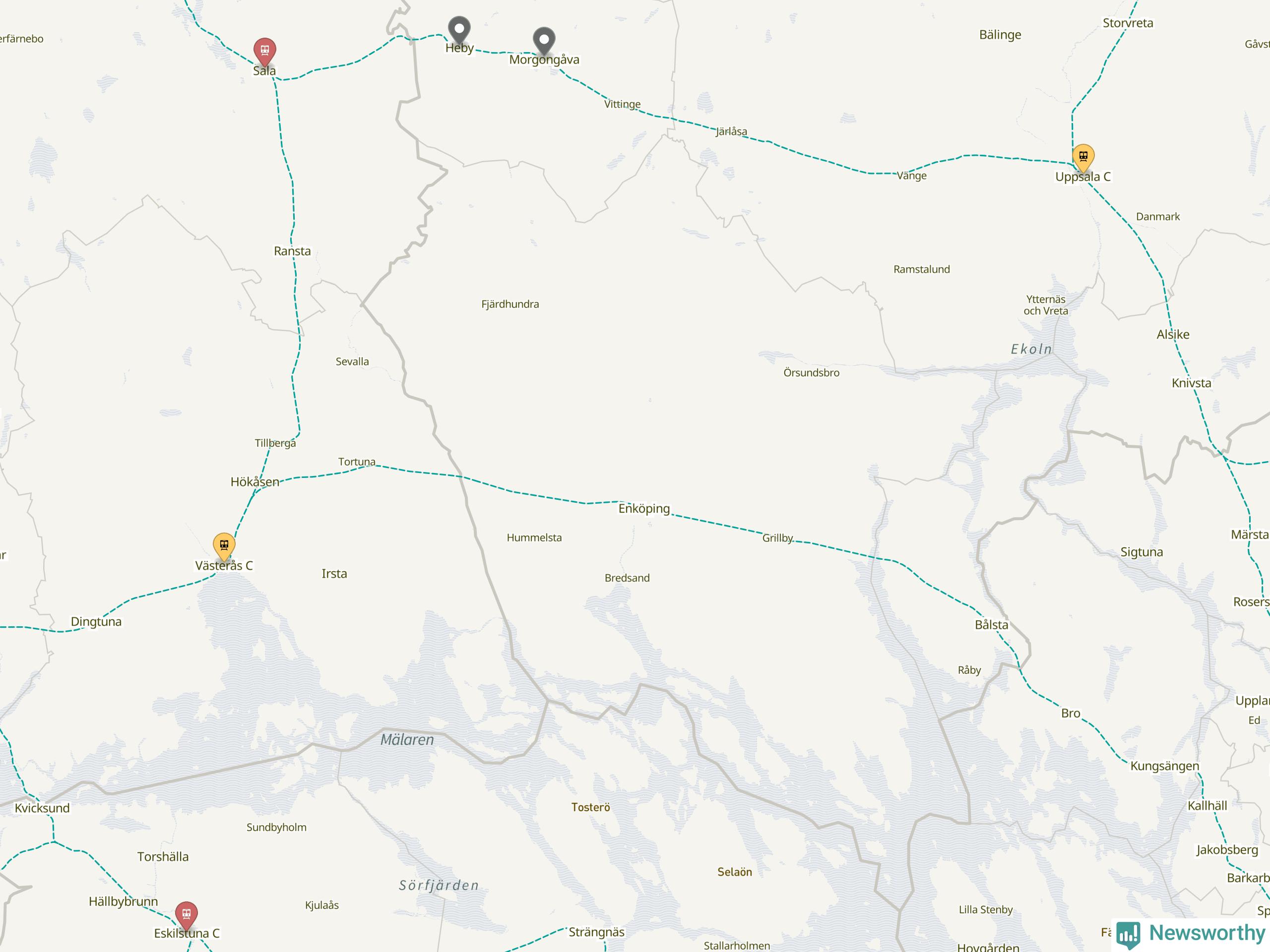Open the Newsworthy logo link

1191,934
